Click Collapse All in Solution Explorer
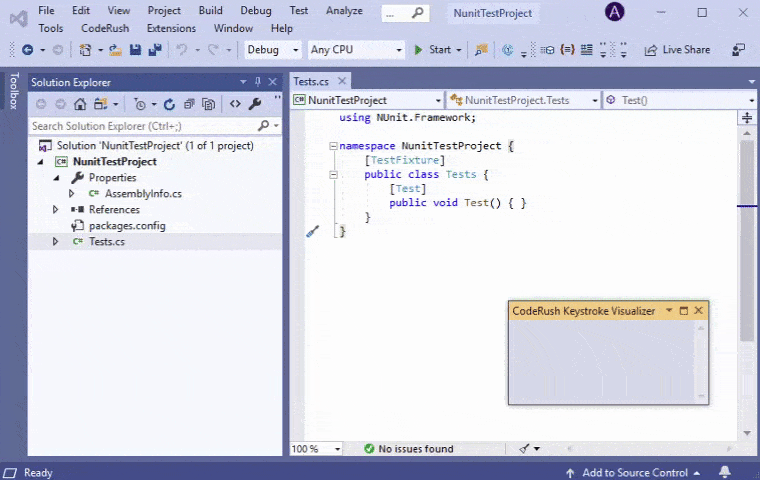 [189, 104]
